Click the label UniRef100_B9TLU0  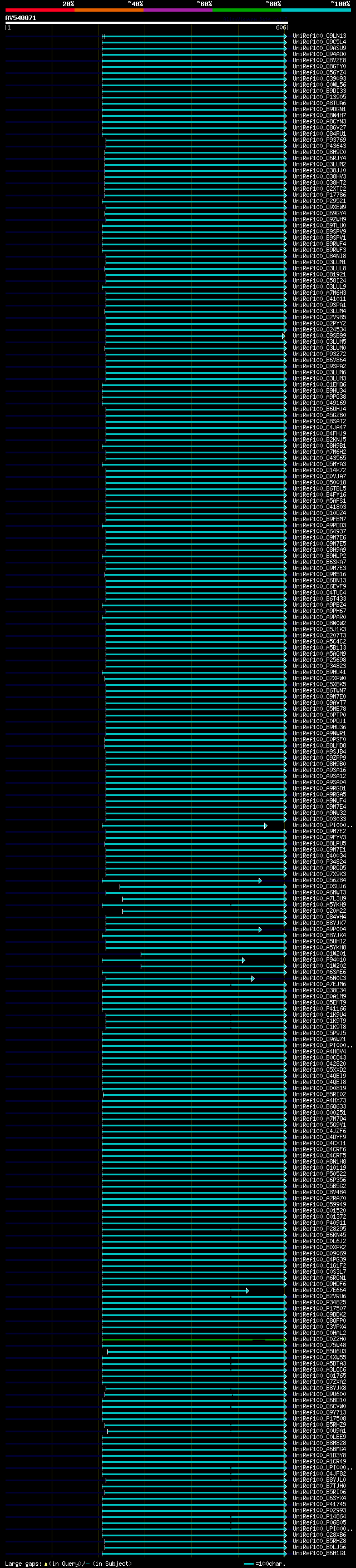pos(319,225)
